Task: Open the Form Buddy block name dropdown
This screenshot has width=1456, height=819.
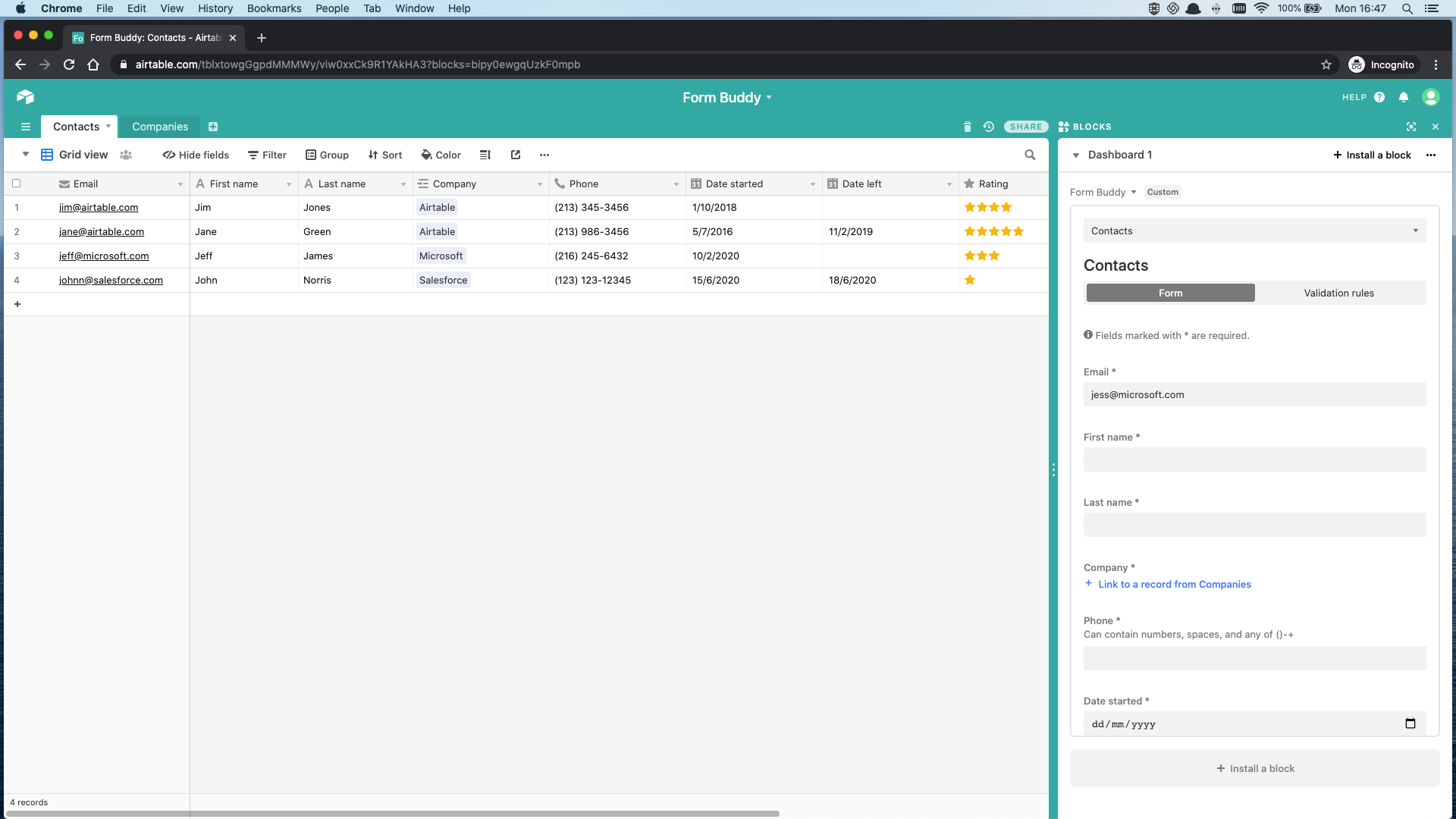Action: click(x=1103, y=192)
